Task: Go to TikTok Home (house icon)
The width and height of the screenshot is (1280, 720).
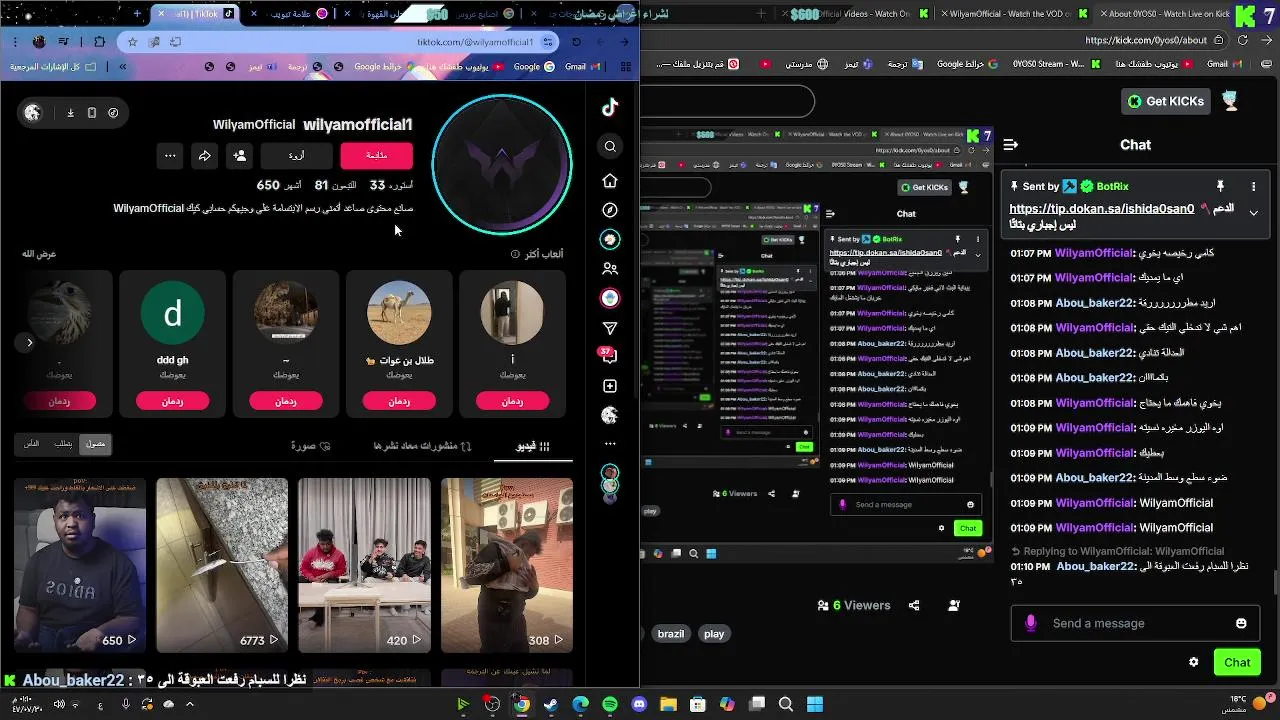Action: click(x=610, y=181)
